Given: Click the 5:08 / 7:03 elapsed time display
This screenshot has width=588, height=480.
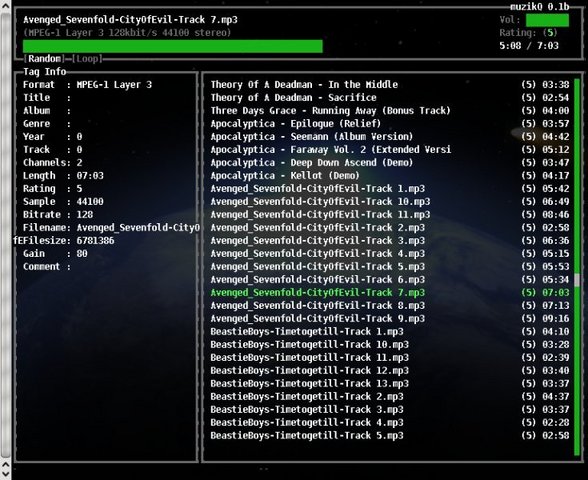Looking at the screenshot, I should pos(529,46).
